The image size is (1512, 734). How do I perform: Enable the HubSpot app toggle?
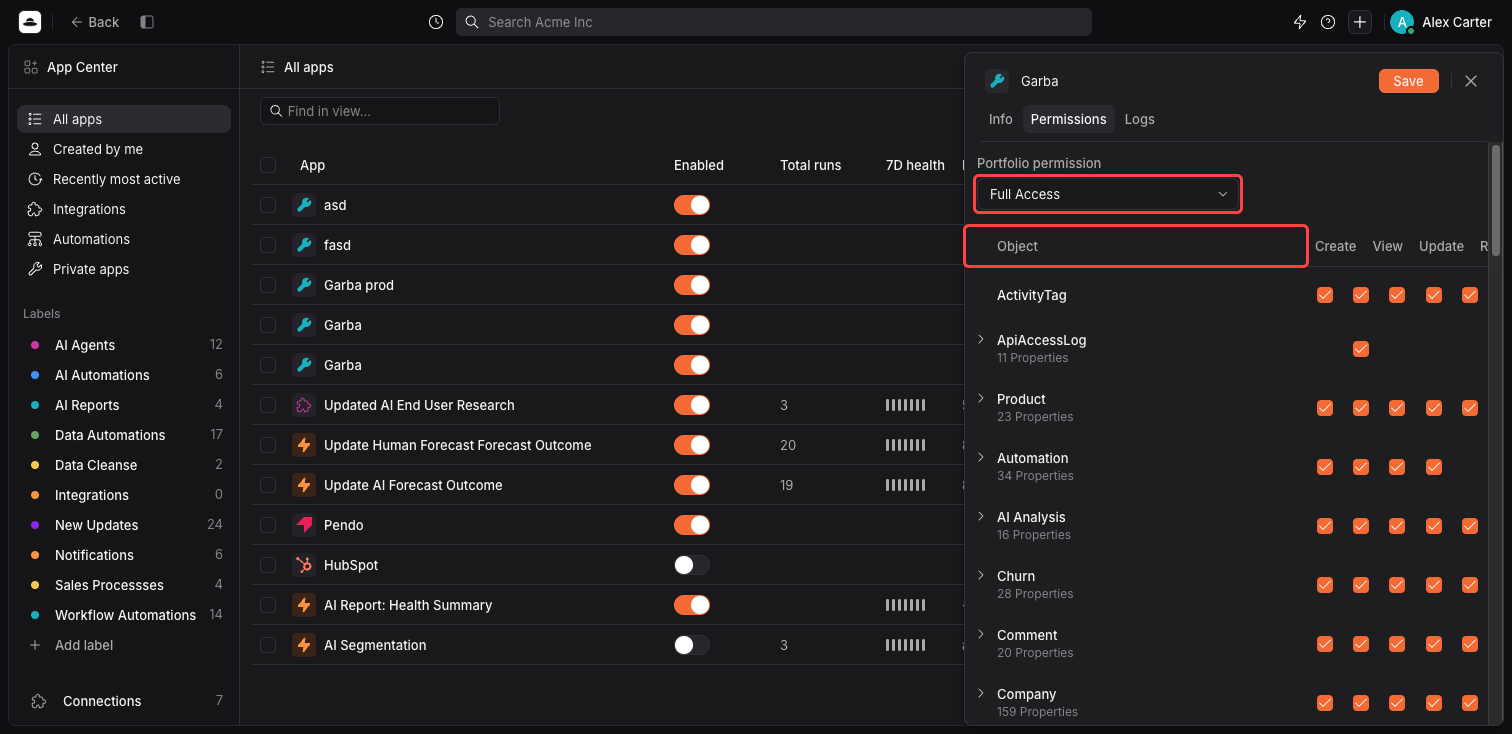[x=692, y=565]
